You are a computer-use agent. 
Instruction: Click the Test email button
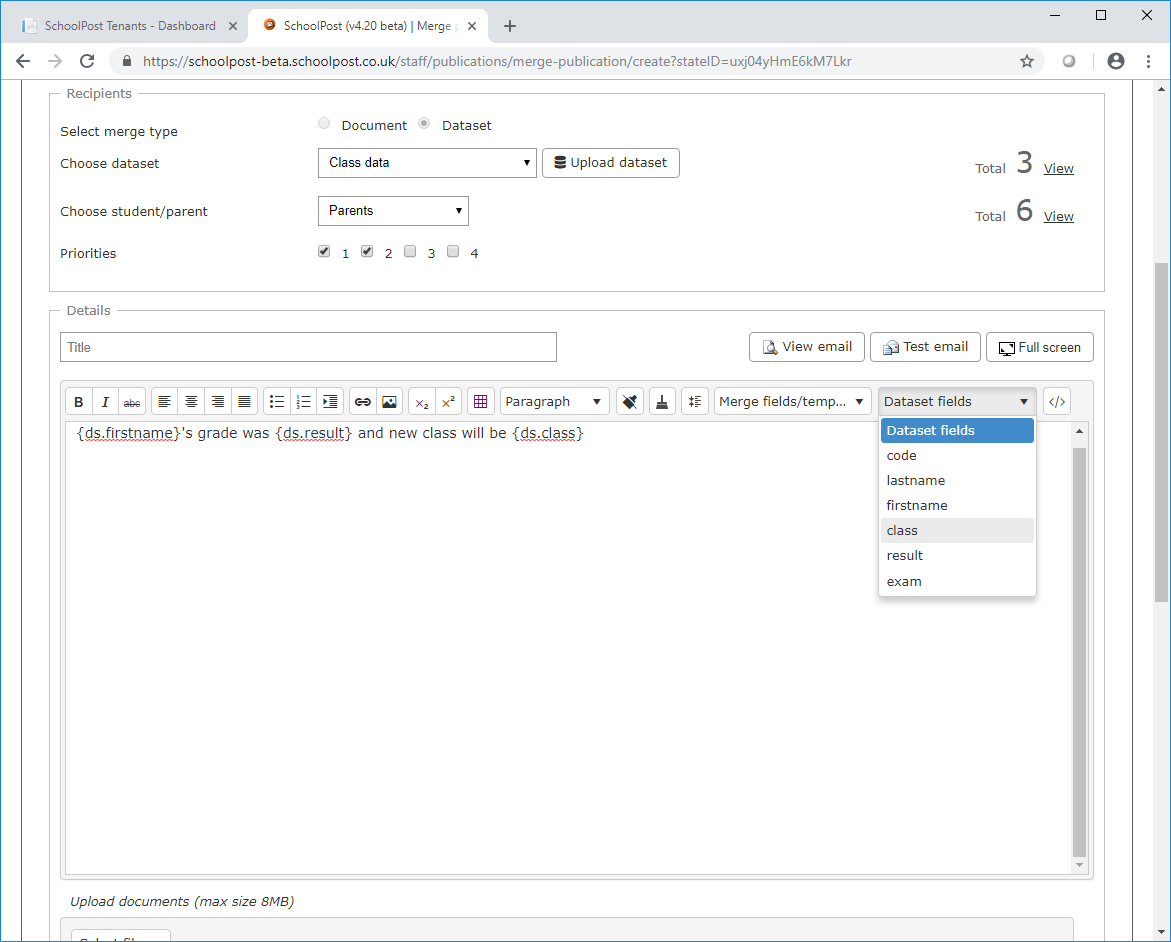[x=925, y=347]
